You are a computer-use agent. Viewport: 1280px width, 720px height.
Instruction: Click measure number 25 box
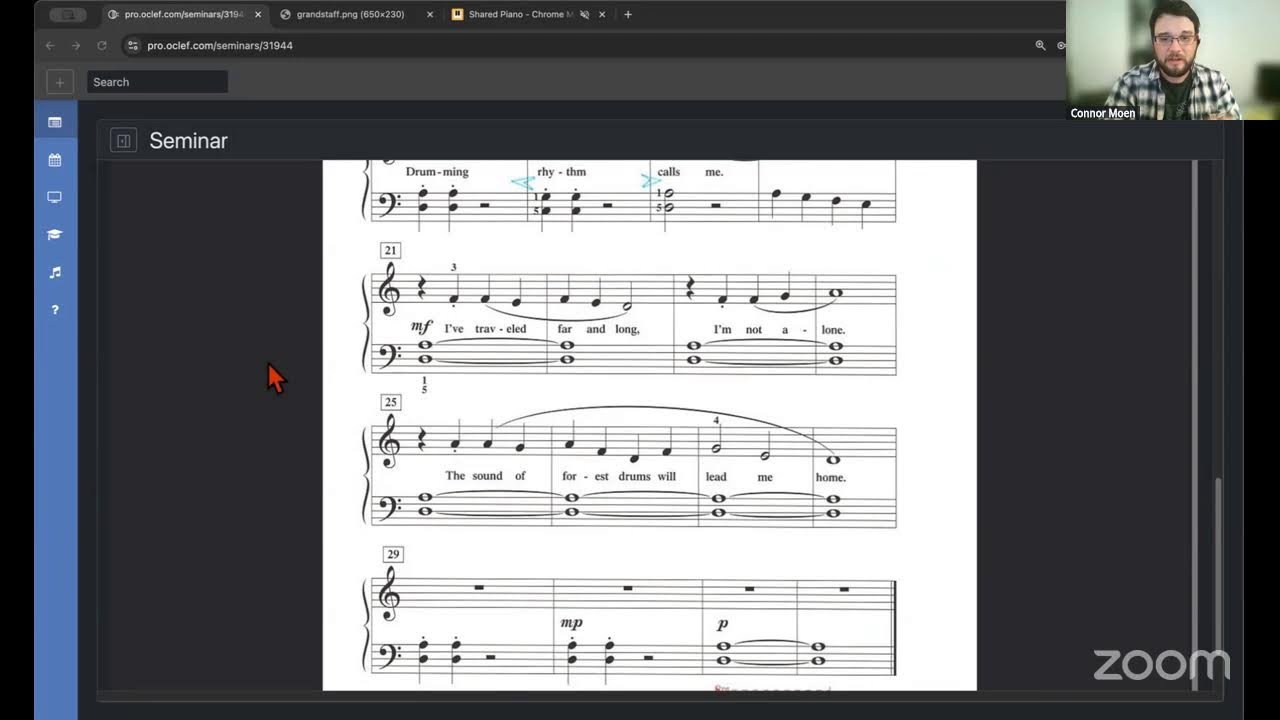pos(390,402)
